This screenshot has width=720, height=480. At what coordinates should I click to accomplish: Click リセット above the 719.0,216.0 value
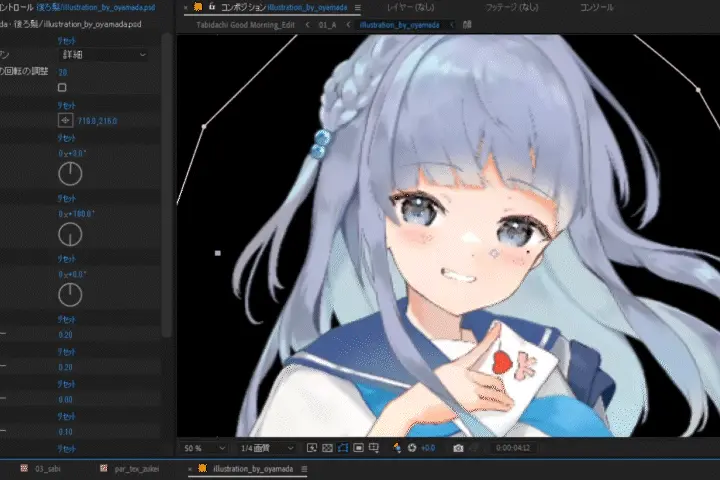click(66, 106)
